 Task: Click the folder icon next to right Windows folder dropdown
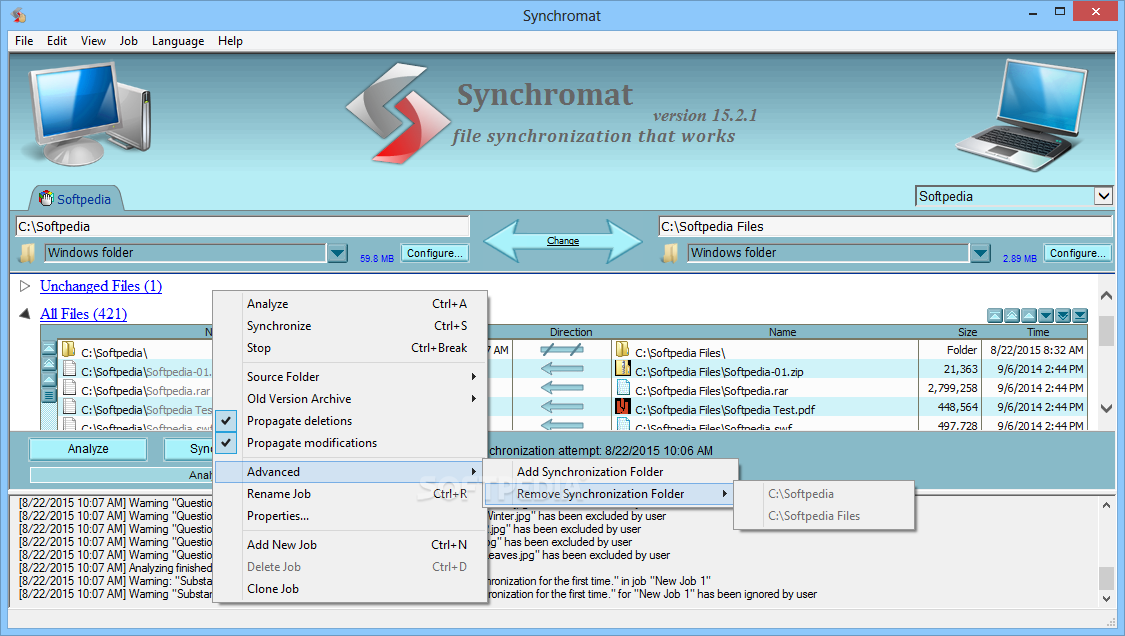671,253
